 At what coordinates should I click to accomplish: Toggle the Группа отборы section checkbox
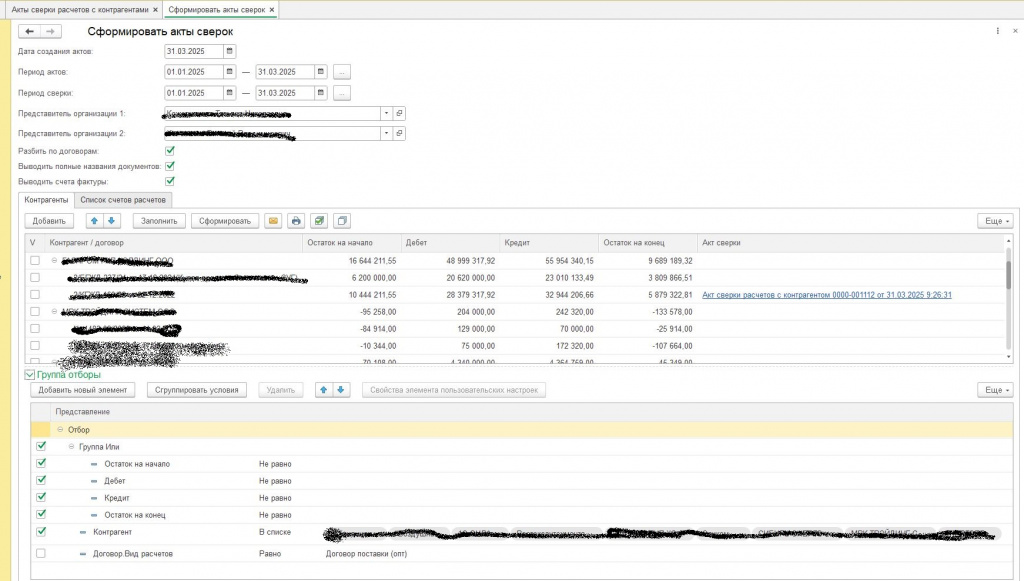click(x=29, y=375)
